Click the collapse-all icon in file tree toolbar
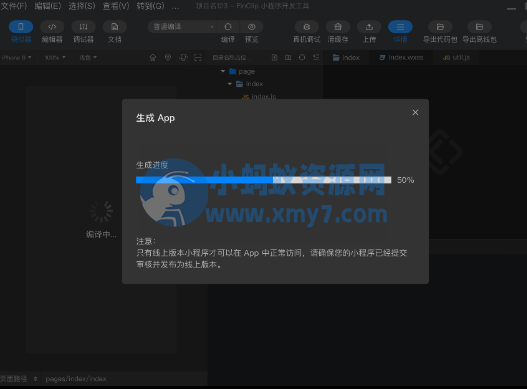 tap(316, 57)
